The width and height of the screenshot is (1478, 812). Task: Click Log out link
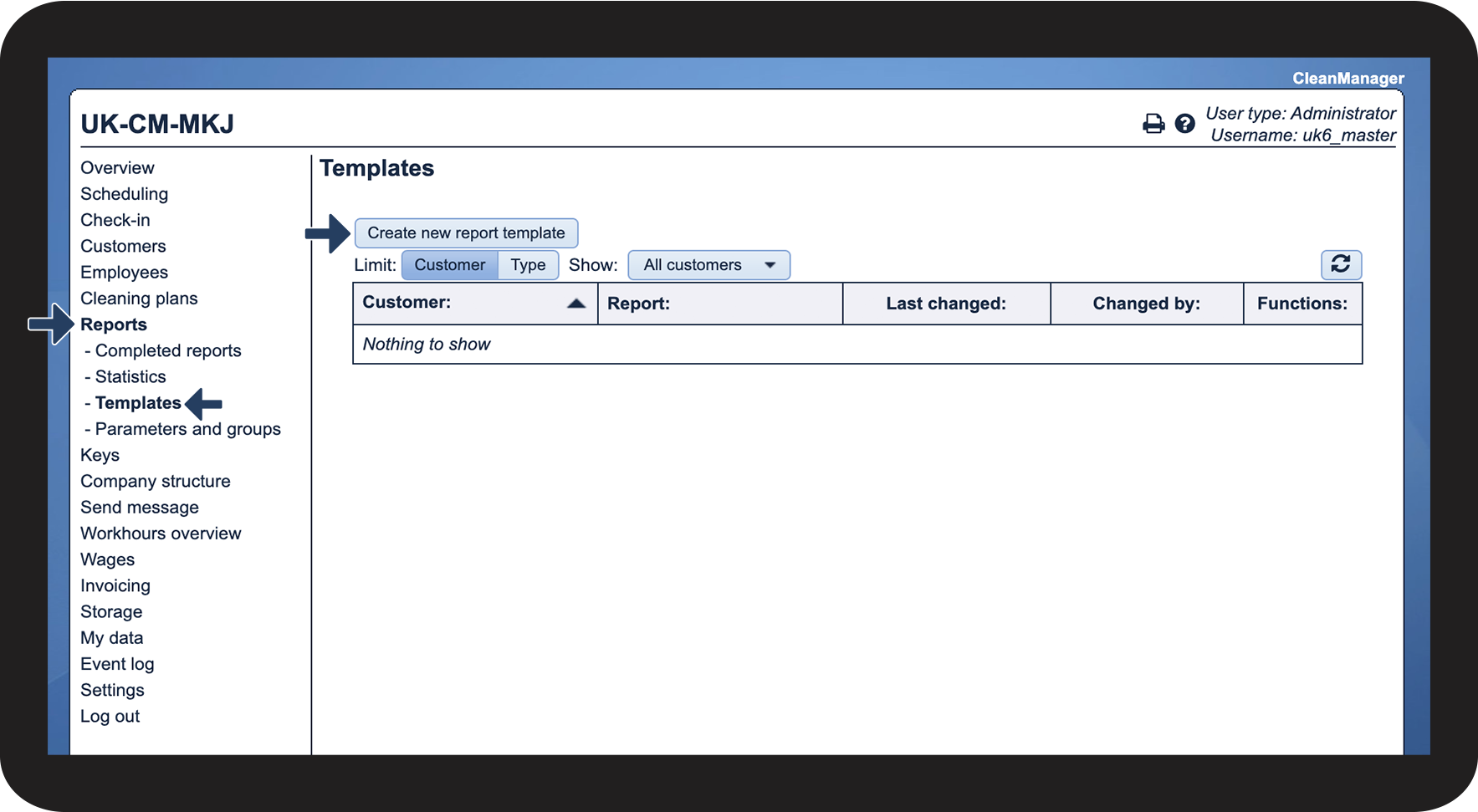[x=110, y=717]
